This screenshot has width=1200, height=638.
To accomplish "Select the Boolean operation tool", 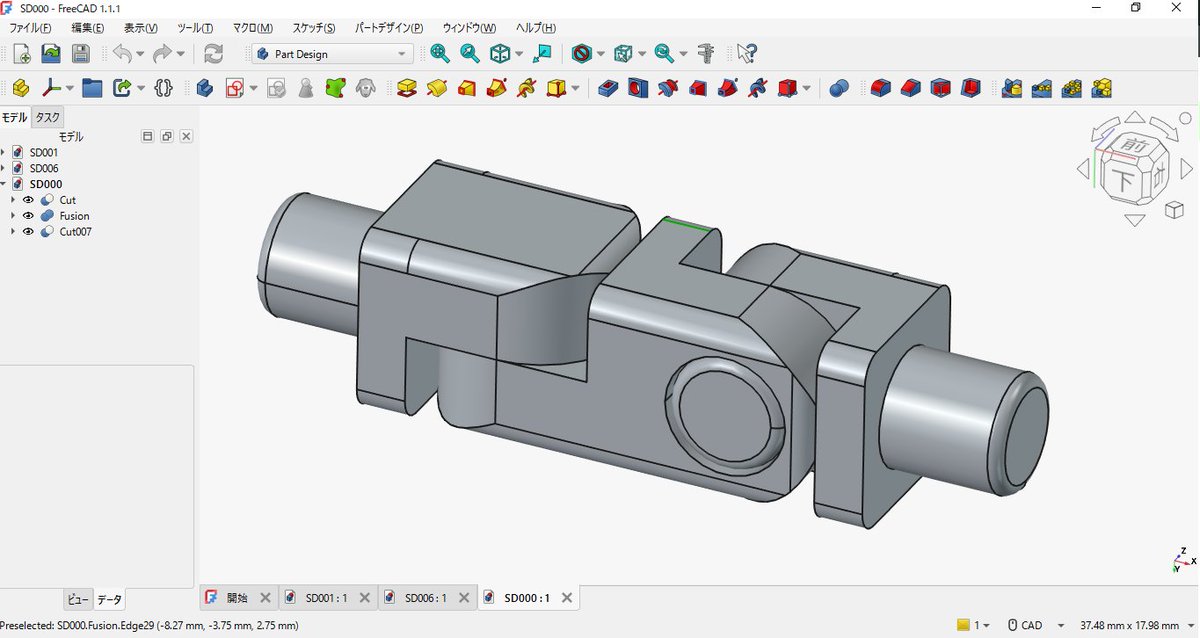I will pyautogui.click(x=840, y=88).
